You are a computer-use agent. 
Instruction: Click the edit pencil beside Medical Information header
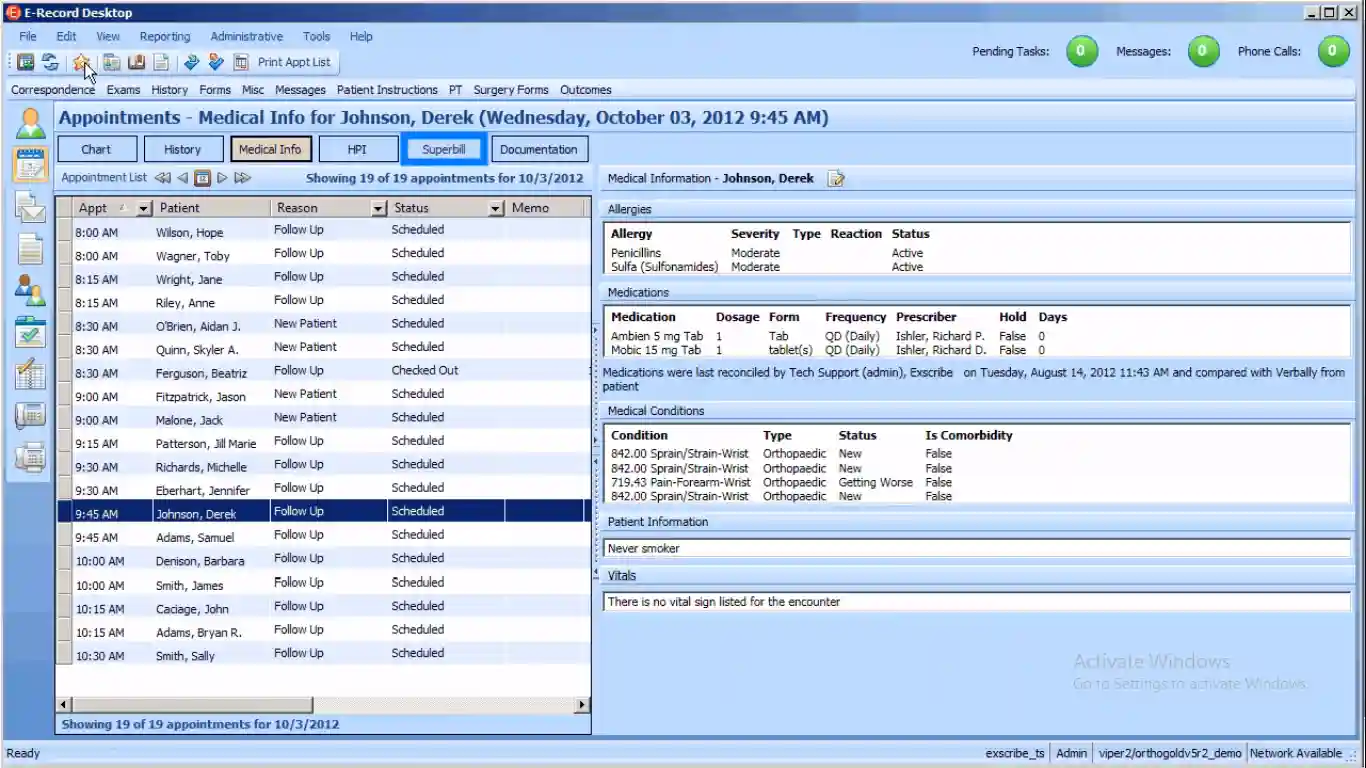click(x=836, y=178)
